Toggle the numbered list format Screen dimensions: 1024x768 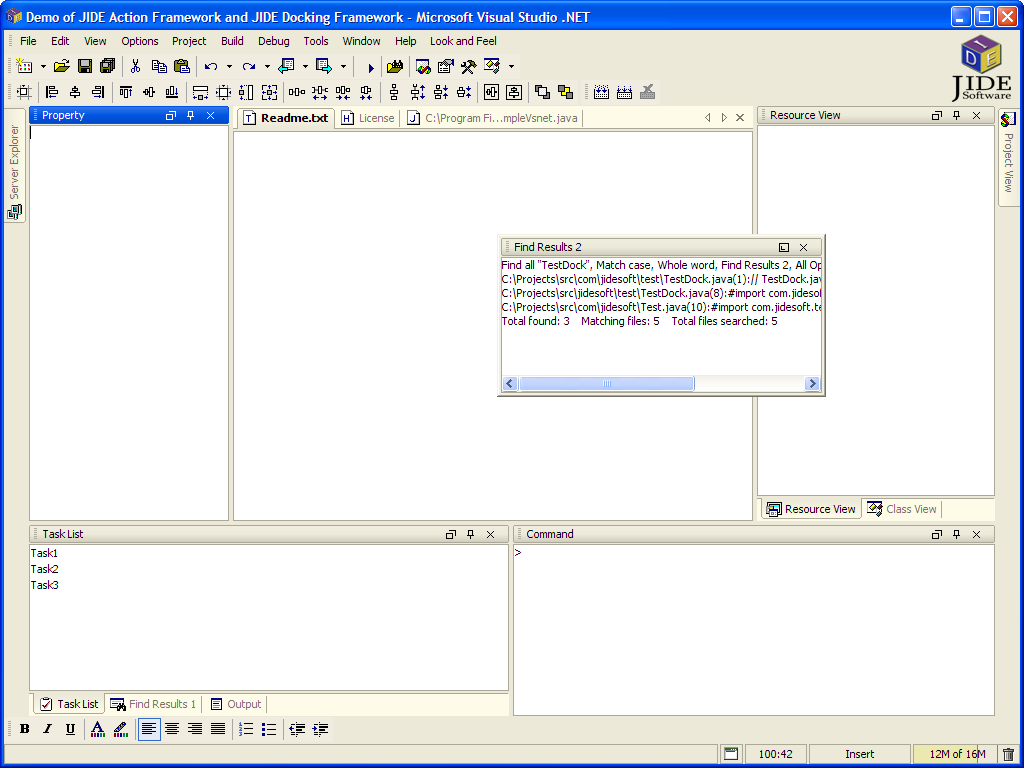pos(246,729)
